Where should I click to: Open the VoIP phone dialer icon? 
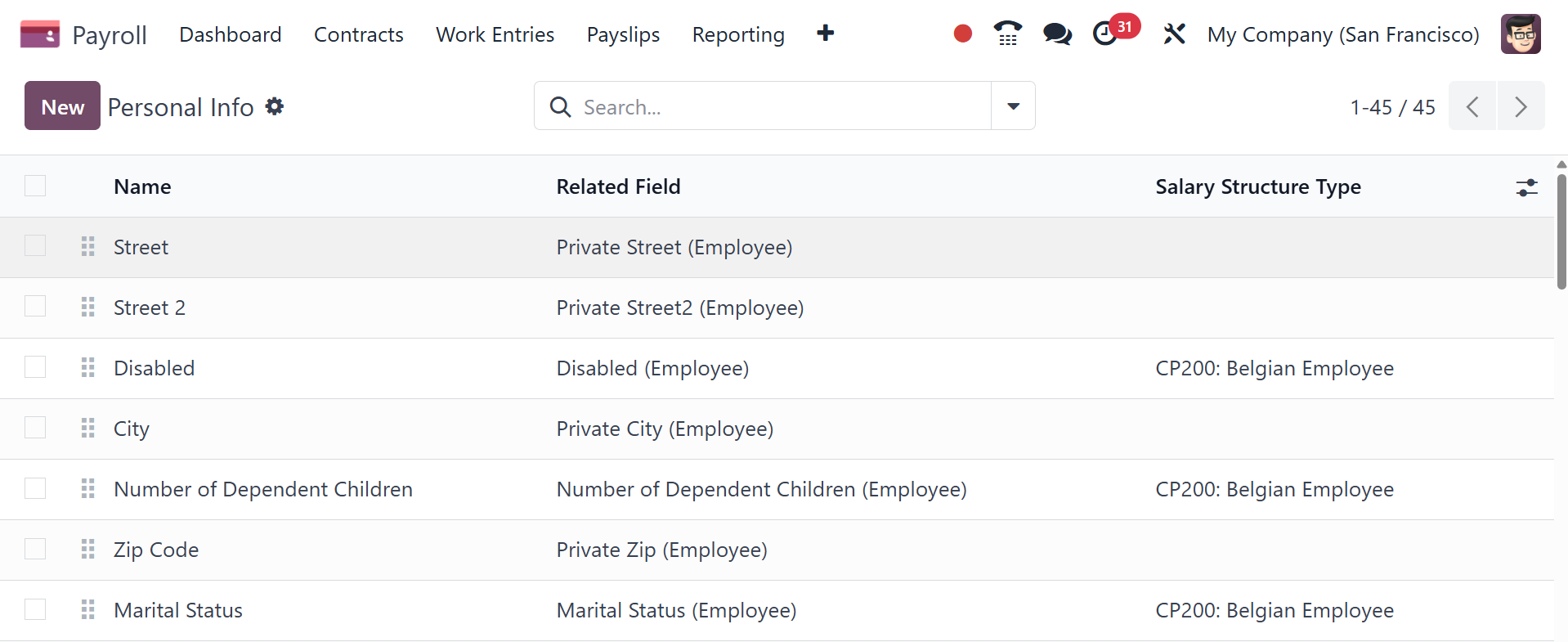(x=1008, y=34)
